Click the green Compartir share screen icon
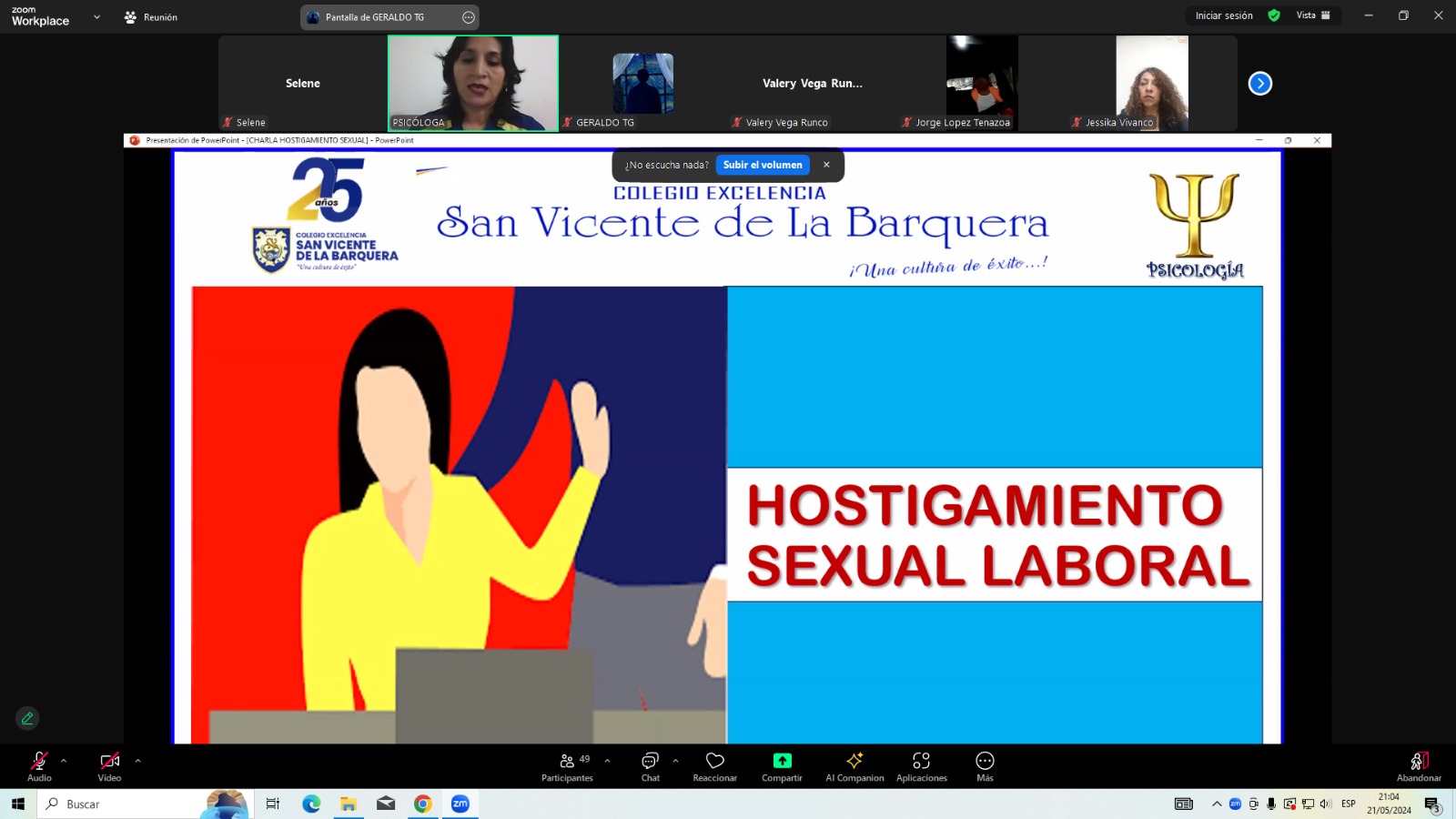The height and width of the screenshot is (819, 1456). 782,761
